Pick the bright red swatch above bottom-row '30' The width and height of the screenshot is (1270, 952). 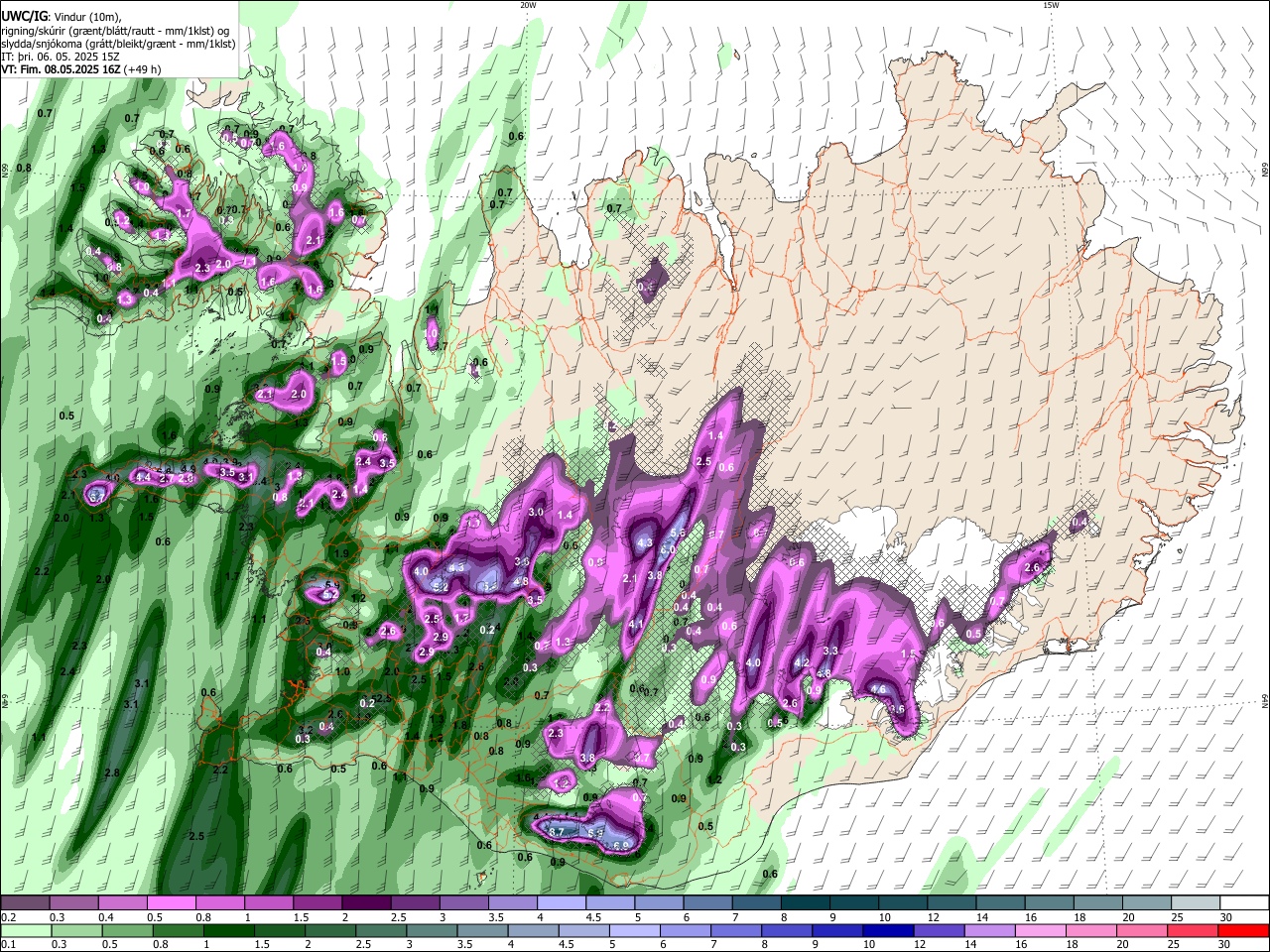(x=1244, y=931)
